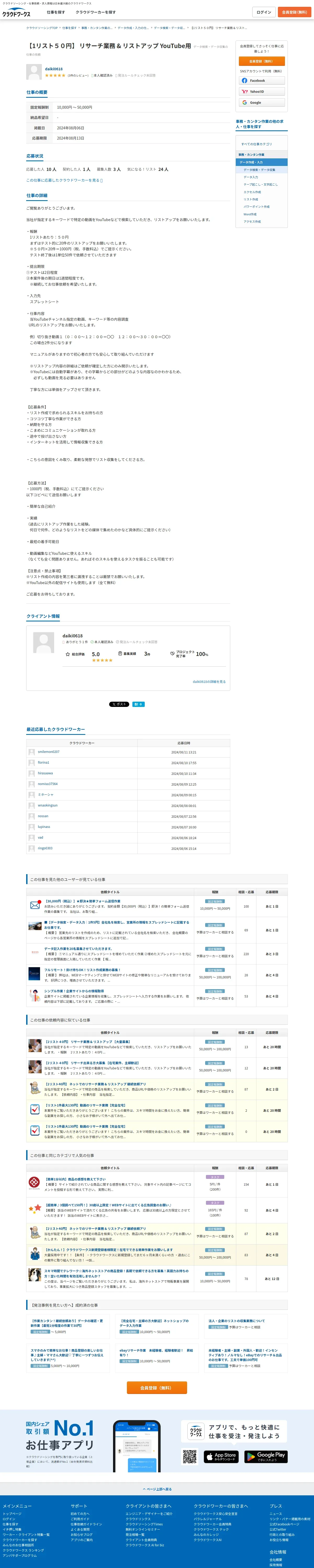The width and height of the screenshot is (314, 1568).
Task: Open the footer トップページ link
Action: (x=12, y=1514)
